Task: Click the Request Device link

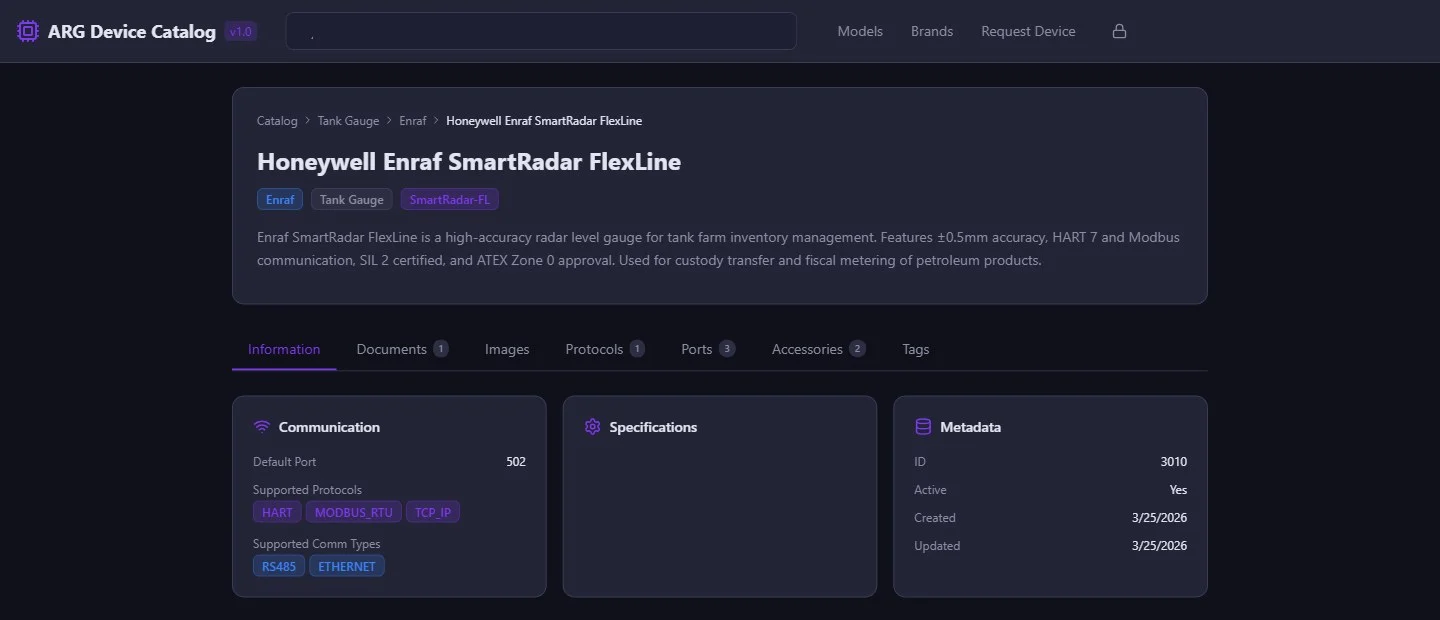Action: [1028, 31]
